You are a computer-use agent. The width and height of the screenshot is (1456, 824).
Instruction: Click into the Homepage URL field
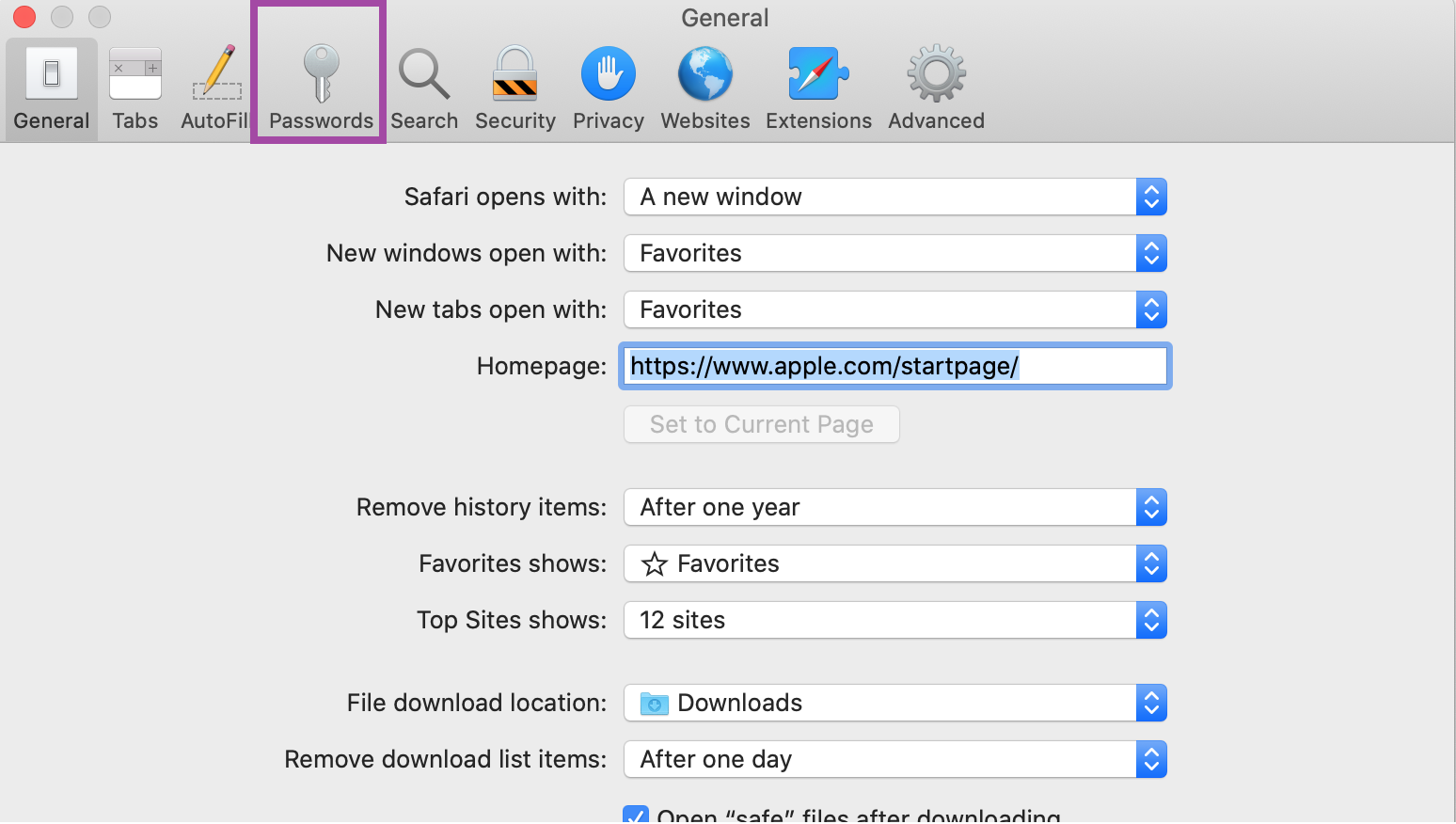click(x=895, y=366)
